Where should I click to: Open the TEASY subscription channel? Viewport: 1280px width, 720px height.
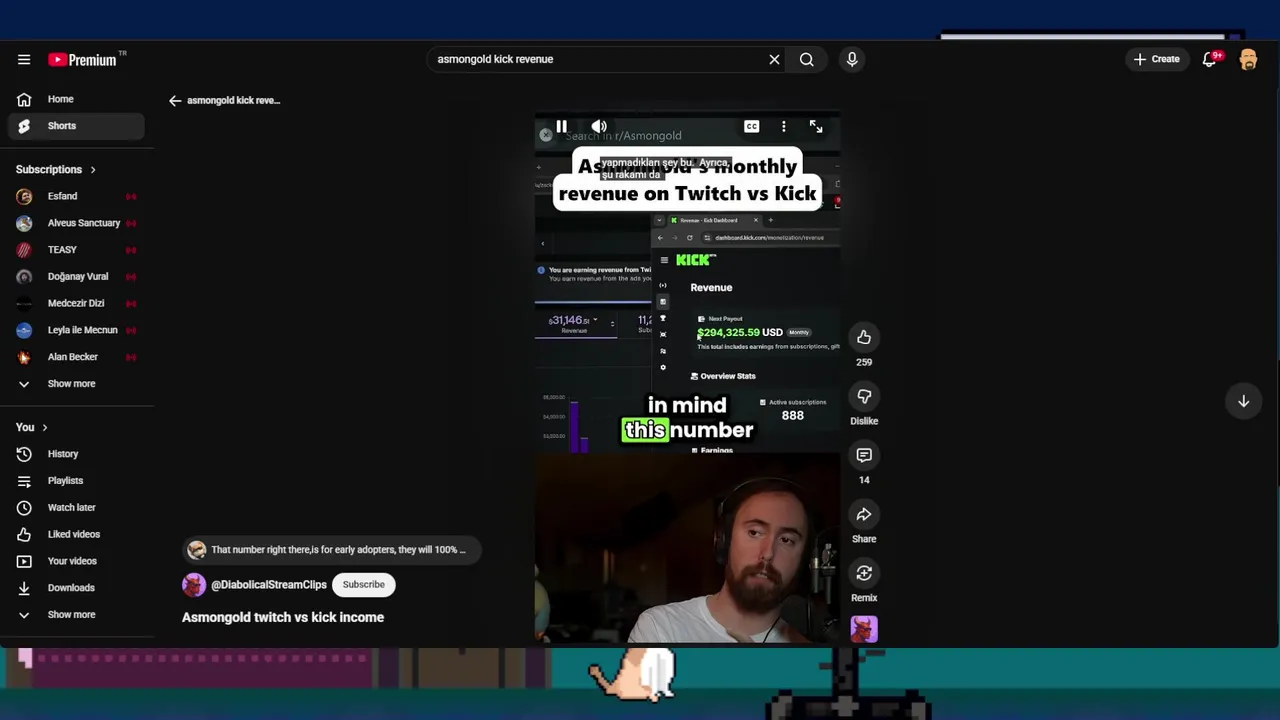click(76, 250)
